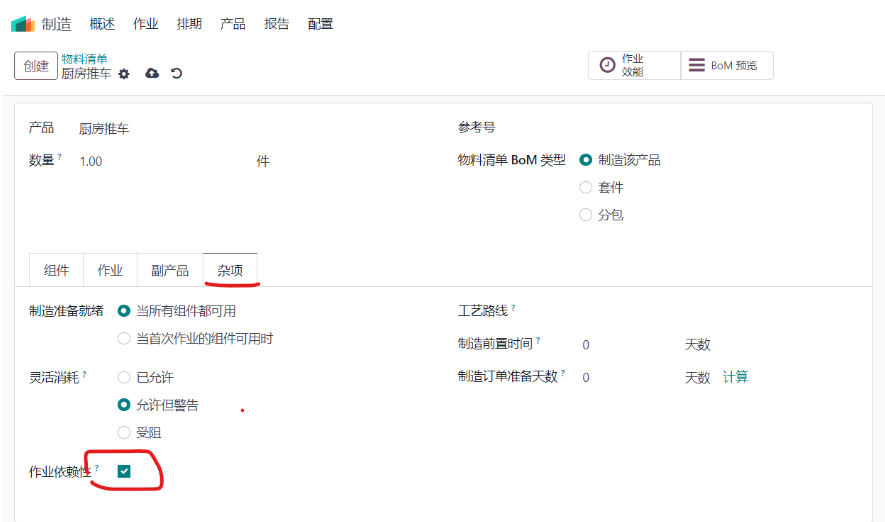Select the 当首次作业的组件可用时 radio option
Viewport: 885px width, 522px height.
pos(124,339)
